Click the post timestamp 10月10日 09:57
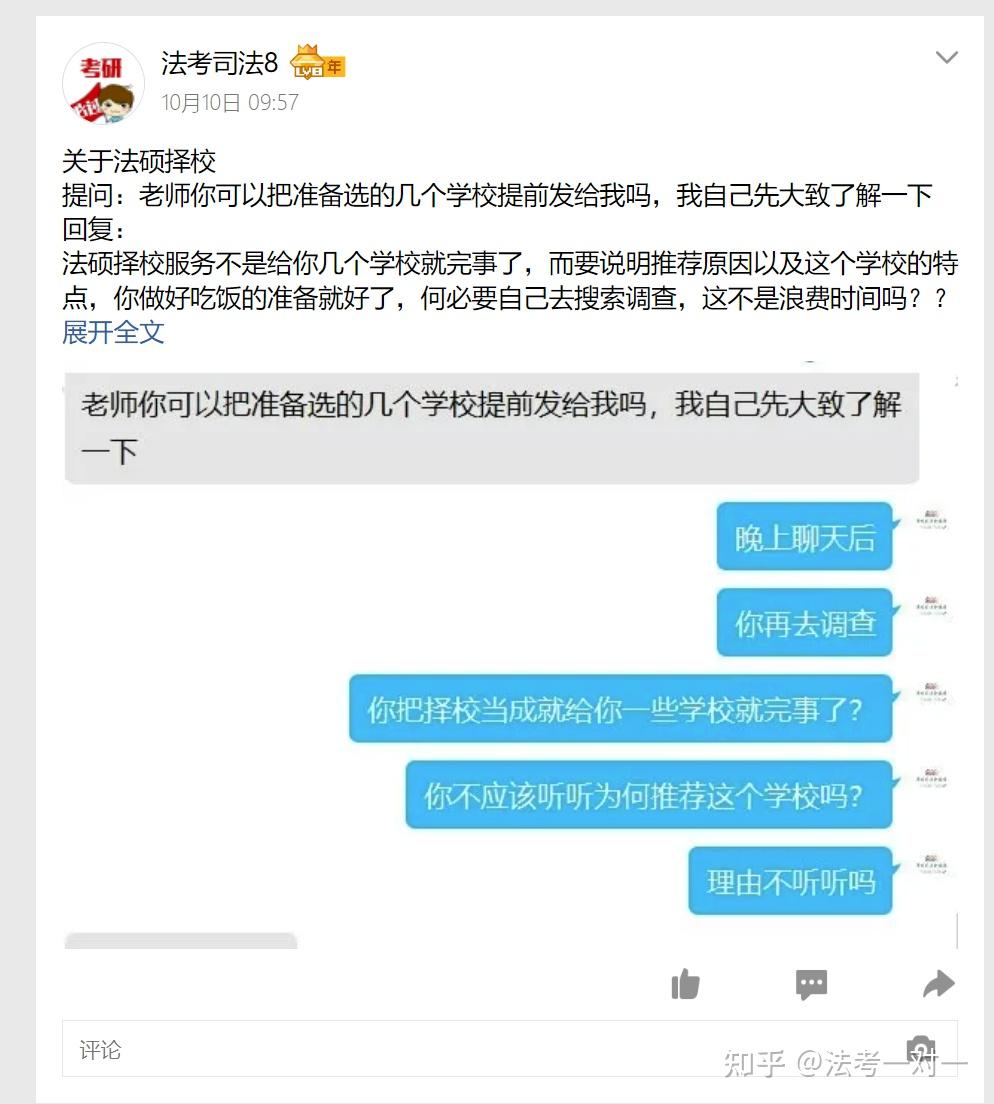 [x=230, y=103]
